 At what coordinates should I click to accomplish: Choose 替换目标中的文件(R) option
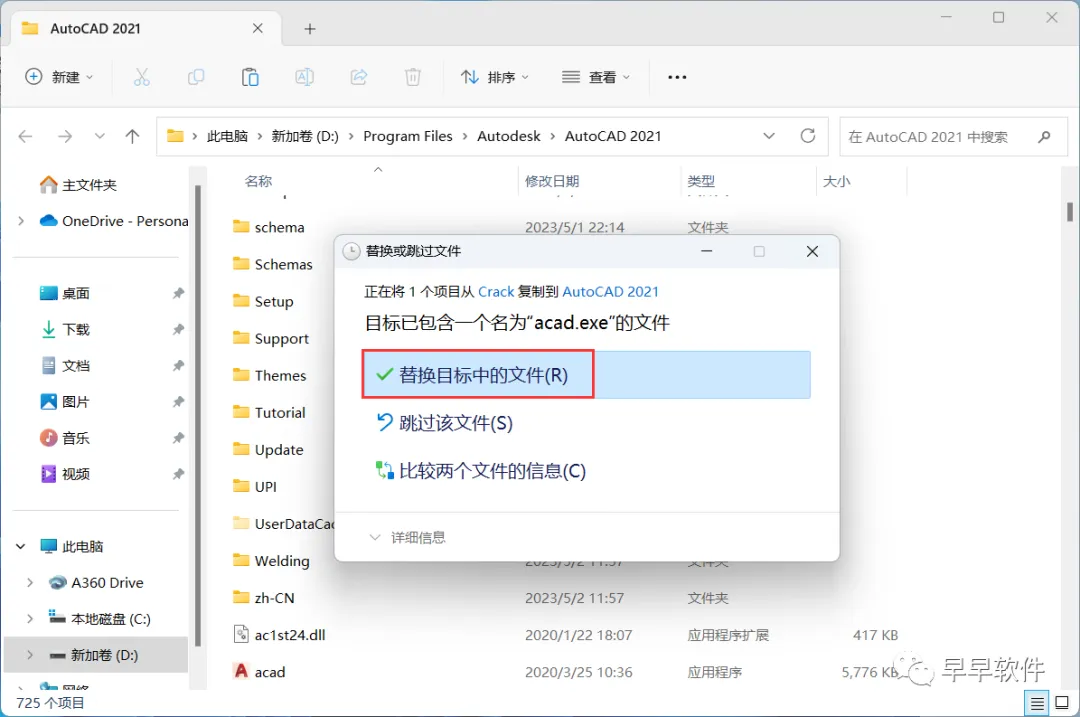click(x=586, y=375)
